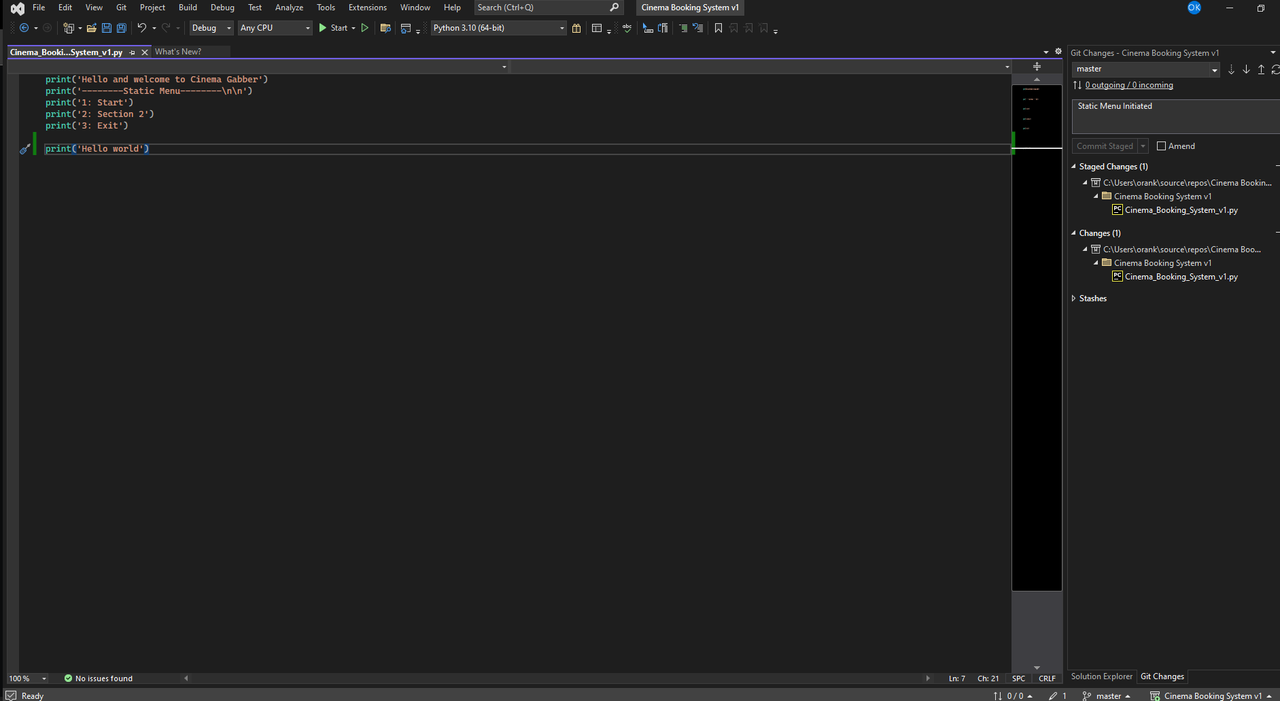The height and width of the screenshot is (701, 1280).
Task: Click the Open Folder icon after the play buttons
Action: (385, 28)
